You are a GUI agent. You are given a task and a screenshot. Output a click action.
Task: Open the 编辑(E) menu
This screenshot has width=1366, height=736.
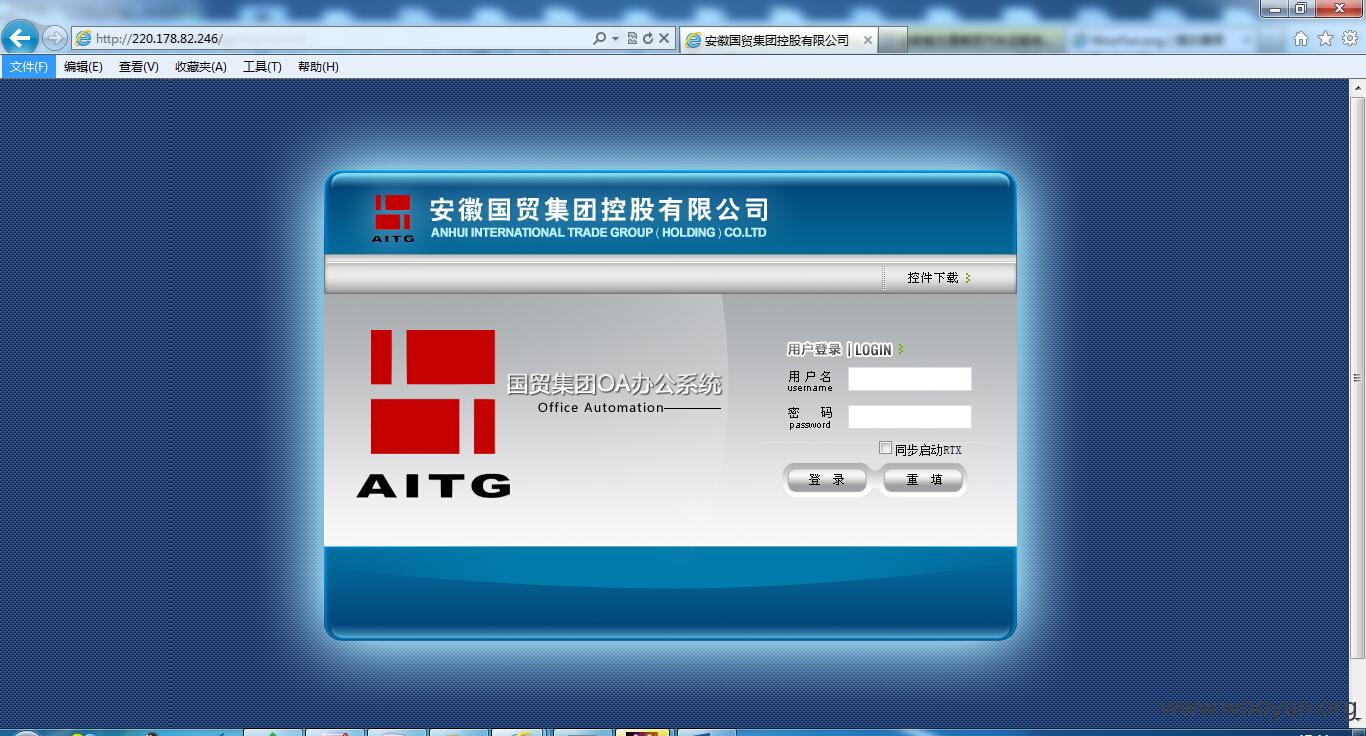(x=83, y=67)
